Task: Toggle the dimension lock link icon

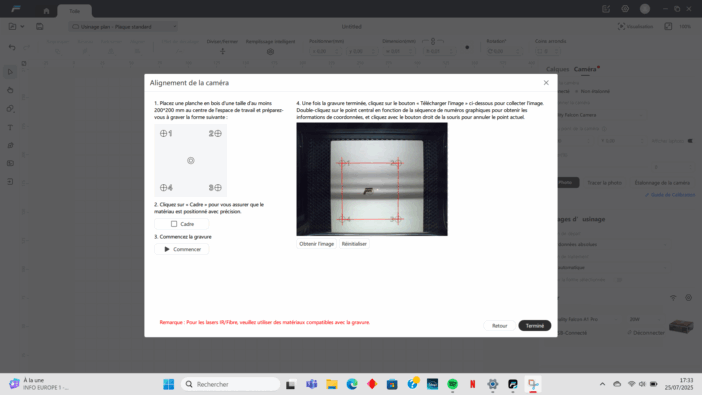Action: (x=433, y=41)
